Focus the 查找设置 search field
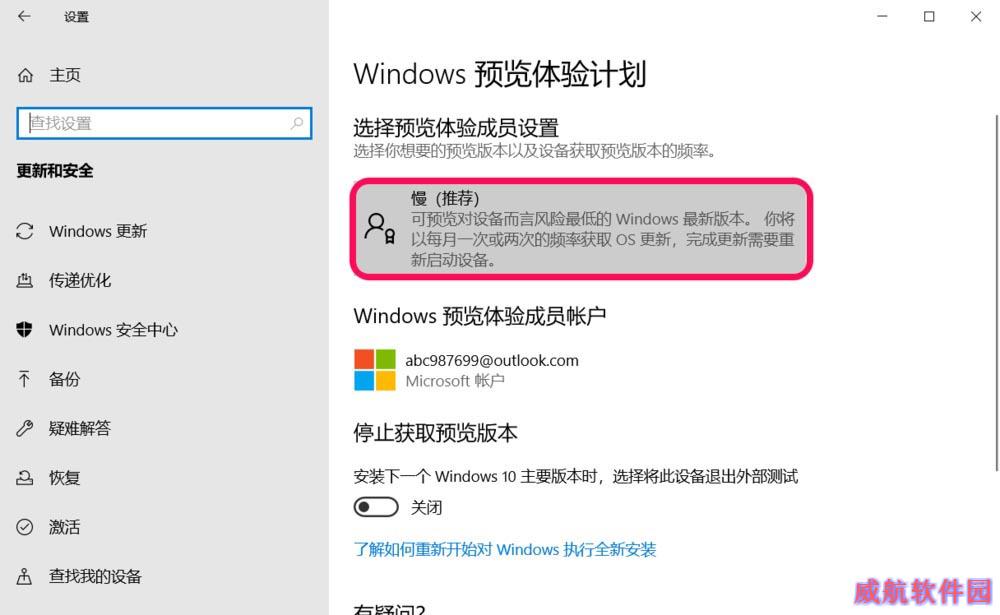This screenshot has height=615, width=1000. [x=165, y=123]
